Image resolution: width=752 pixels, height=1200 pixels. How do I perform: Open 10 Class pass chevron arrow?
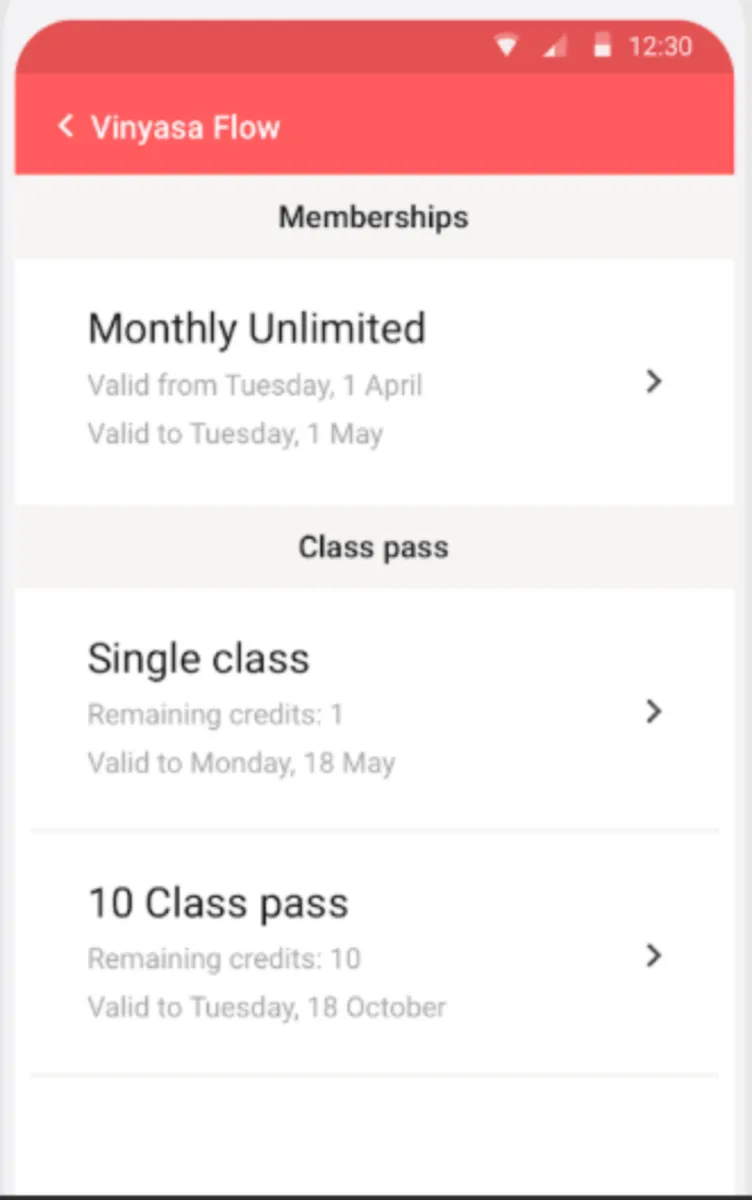(654, 955)
